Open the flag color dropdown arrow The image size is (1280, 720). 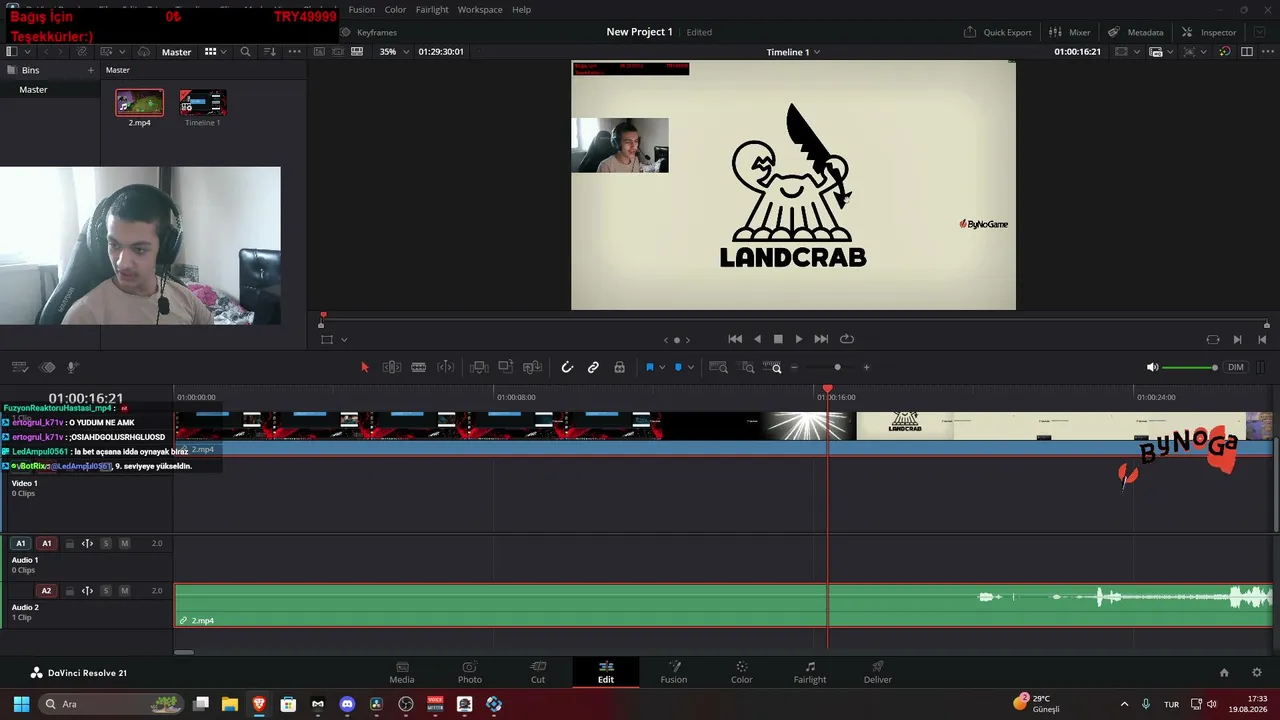[661, 367]
